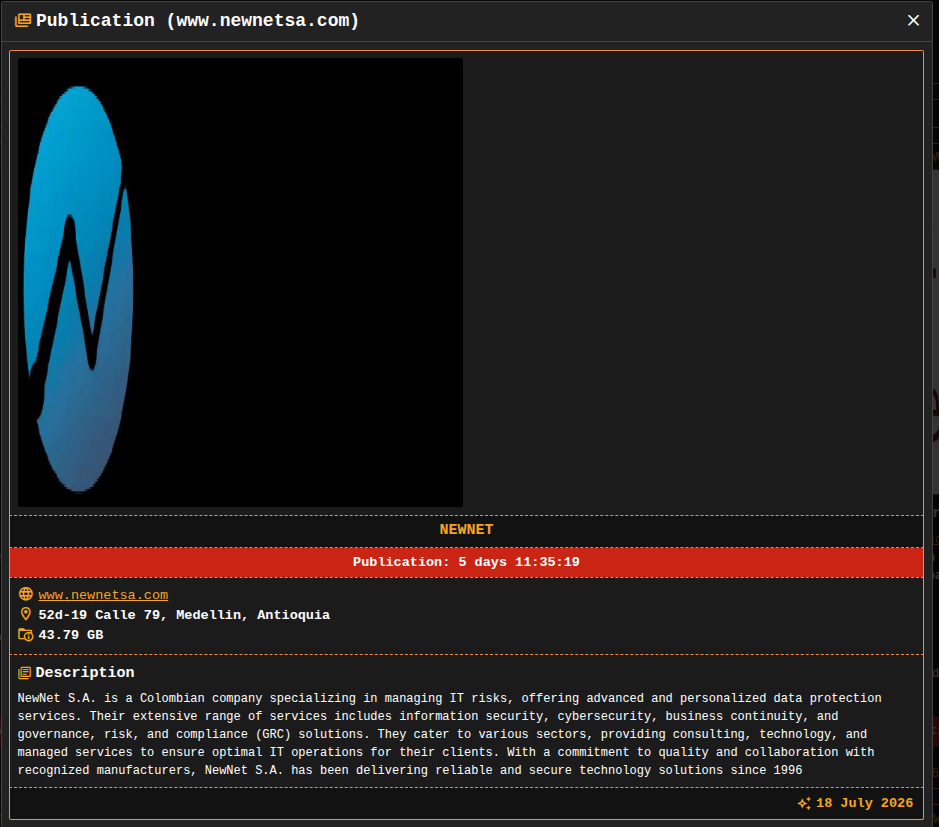Click the NewNet S.A. description paragraph

tap(449, 734)
